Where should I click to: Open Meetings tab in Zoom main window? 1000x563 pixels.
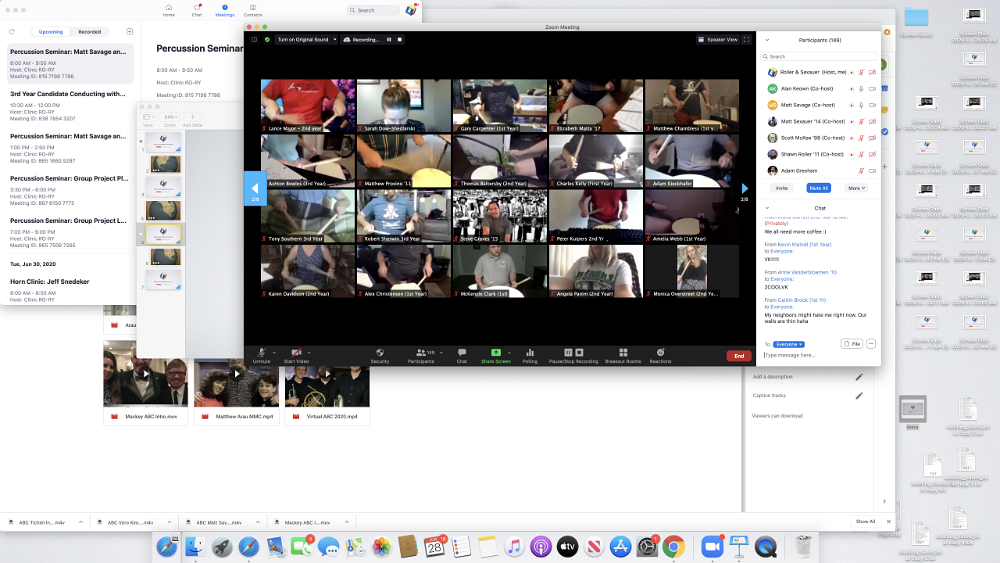coord(224,10)
